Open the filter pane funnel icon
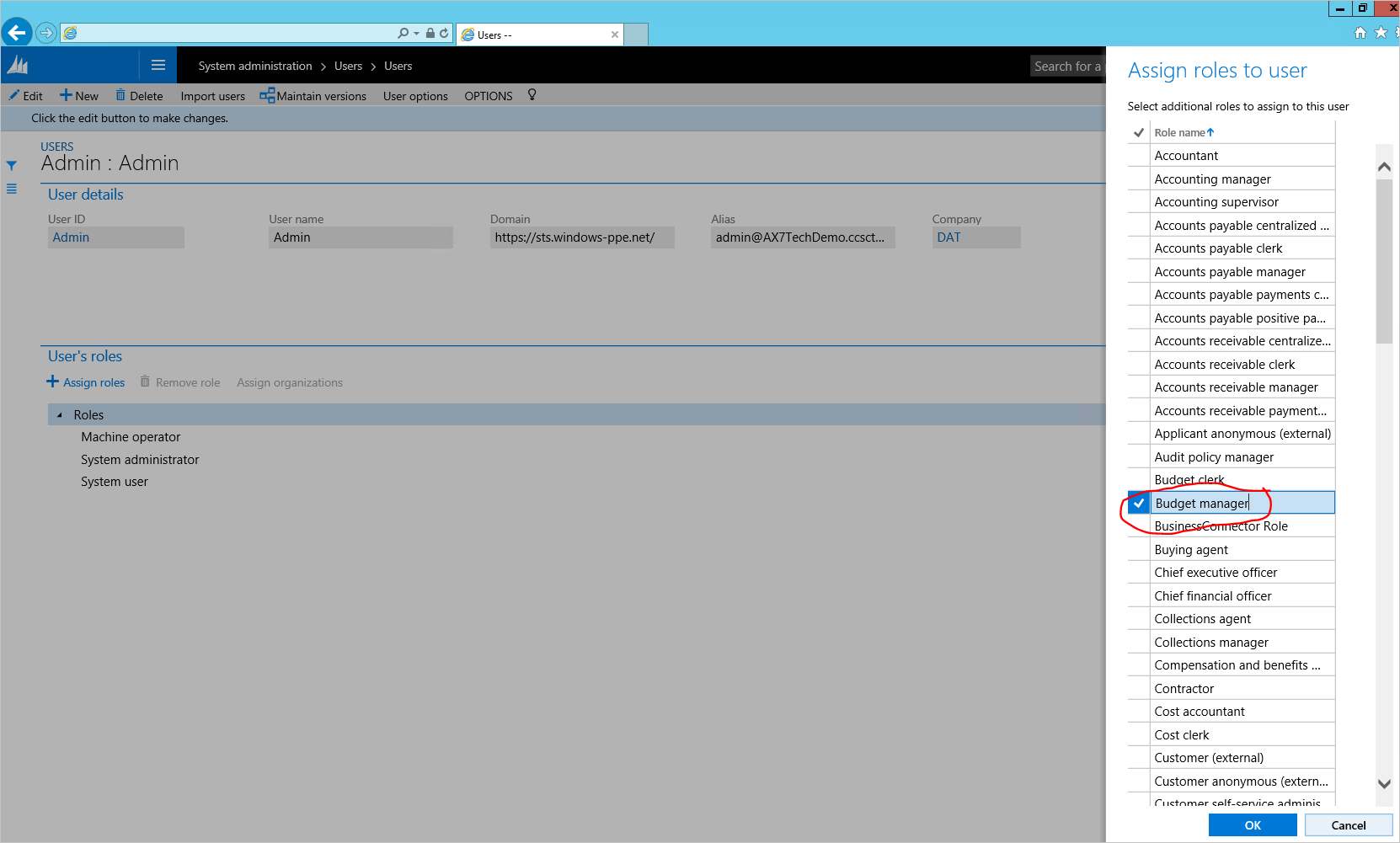The height and width of the screenshot is (843, 1400). coord(12,166)
